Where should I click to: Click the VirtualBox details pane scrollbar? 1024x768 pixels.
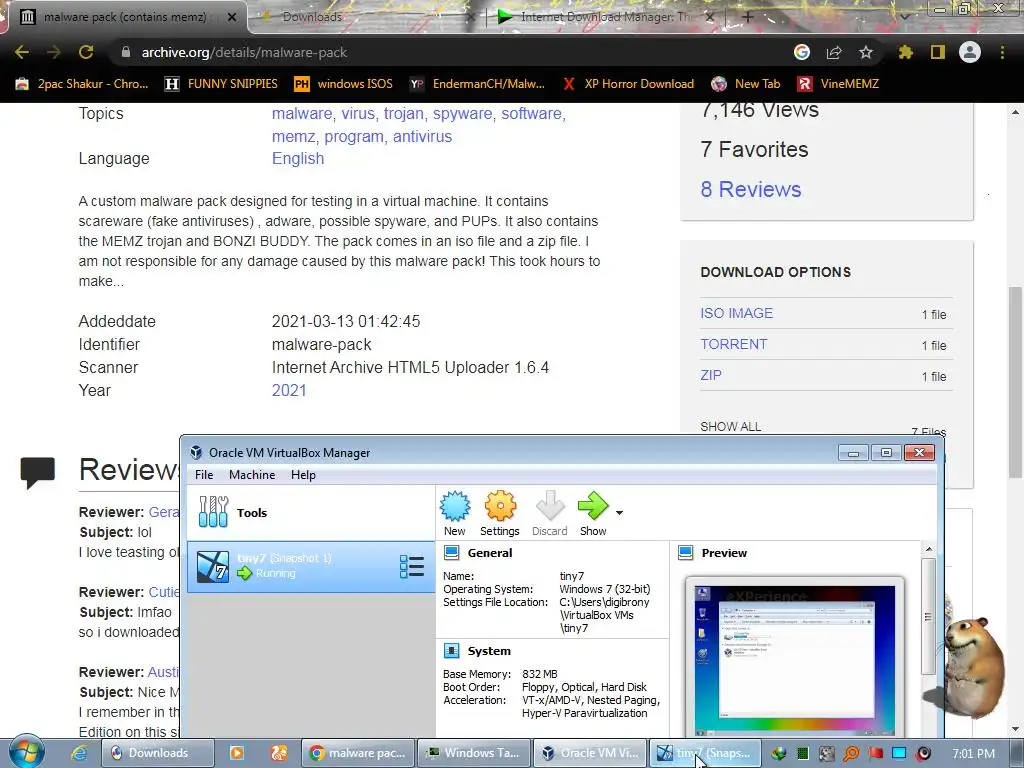929,616
